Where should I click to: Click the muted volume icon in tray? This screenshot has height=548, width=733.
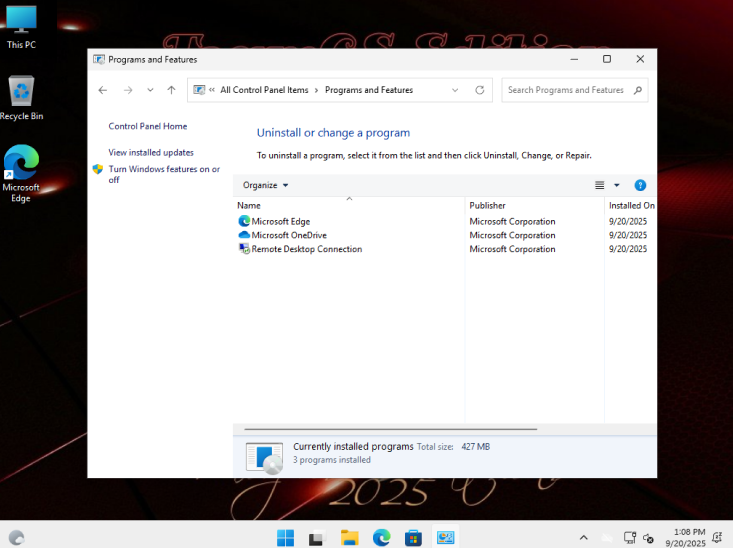pyautogui.click(x=648, y=538)
